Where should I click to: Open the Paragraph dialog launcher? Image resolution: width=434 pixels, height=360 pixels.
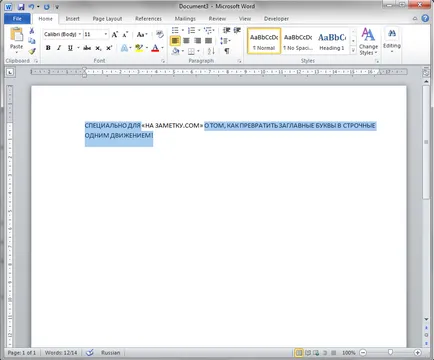tap(239, 61)
